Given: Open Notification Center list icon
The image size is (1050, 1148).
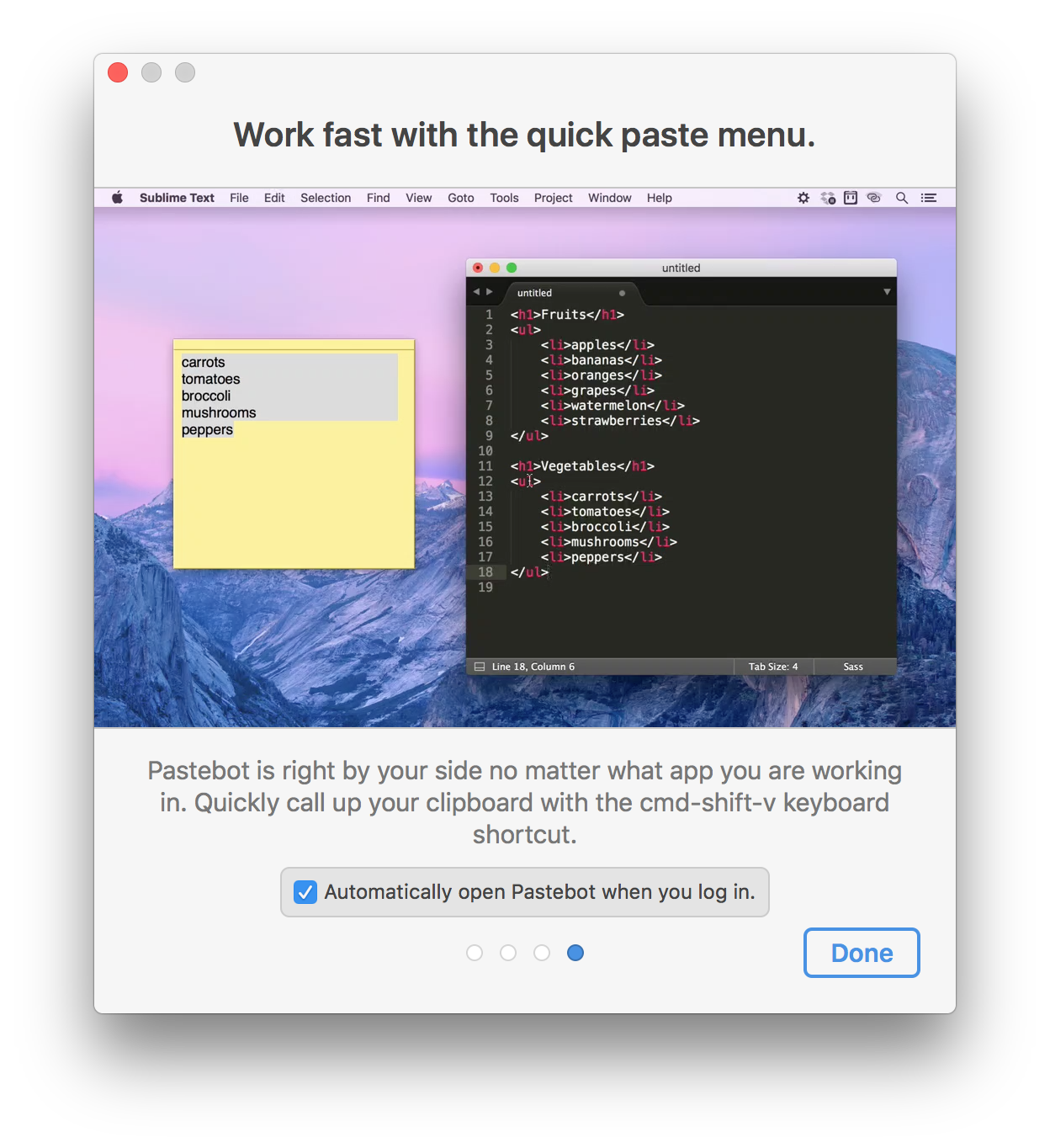Looking at the screenshot, I should (x=929, y=198).
